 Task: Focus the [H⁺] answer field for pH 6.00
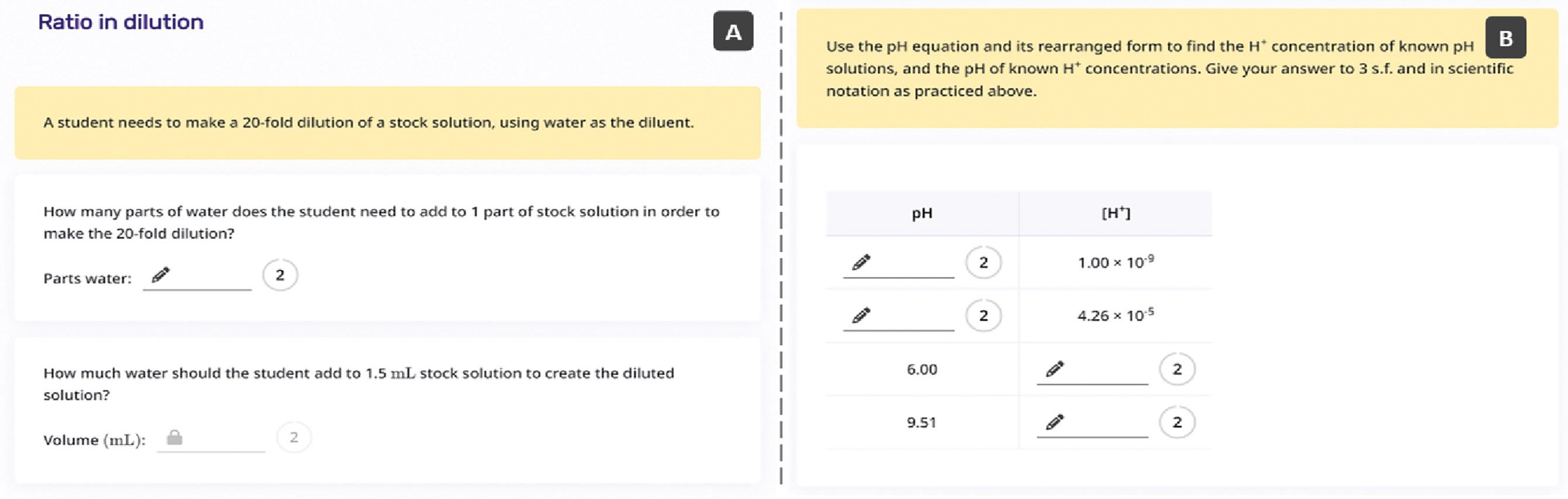coord(1103,370)
